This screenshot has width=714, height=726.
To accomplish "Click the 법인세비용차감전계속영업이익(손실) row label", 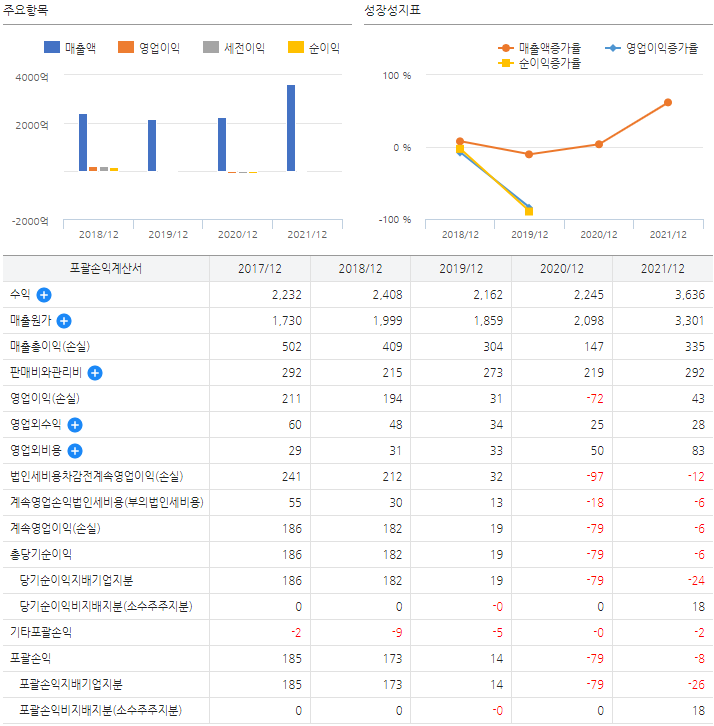I will point(97,476).
